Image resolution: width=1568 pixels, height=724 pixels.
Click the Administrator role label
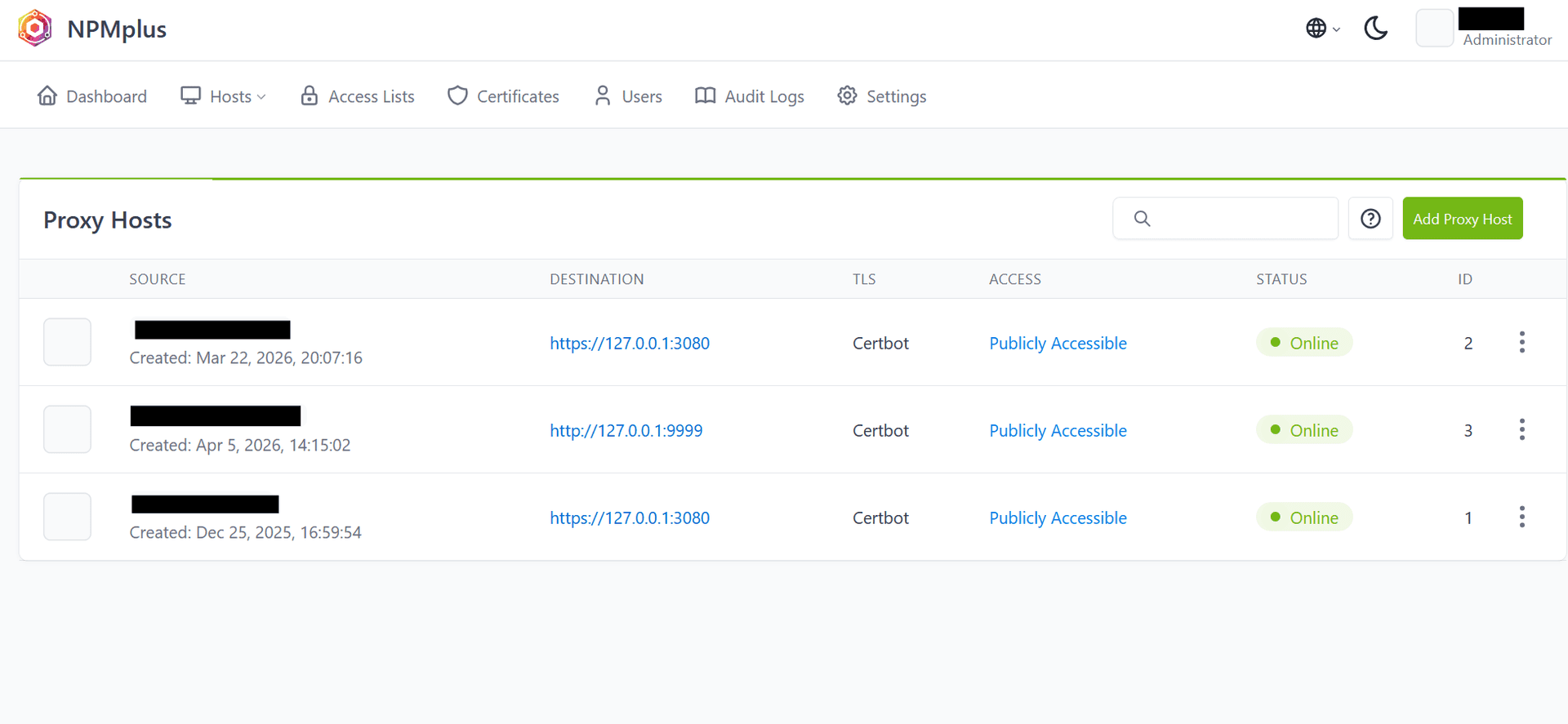pyautogui.click(x=1507, y=39)
